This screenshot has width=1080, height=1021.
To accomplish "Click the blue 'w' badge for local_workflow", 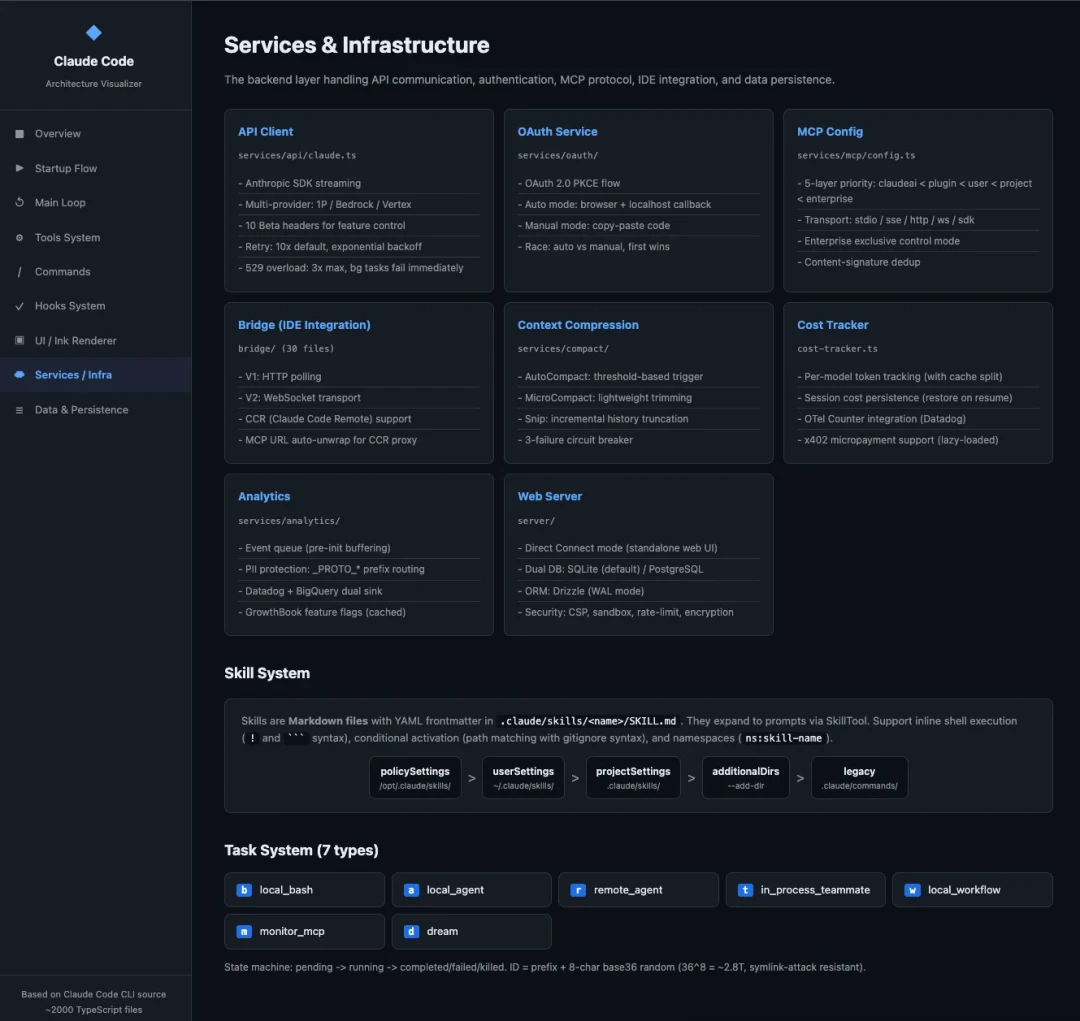I will (x=912, y=890).
